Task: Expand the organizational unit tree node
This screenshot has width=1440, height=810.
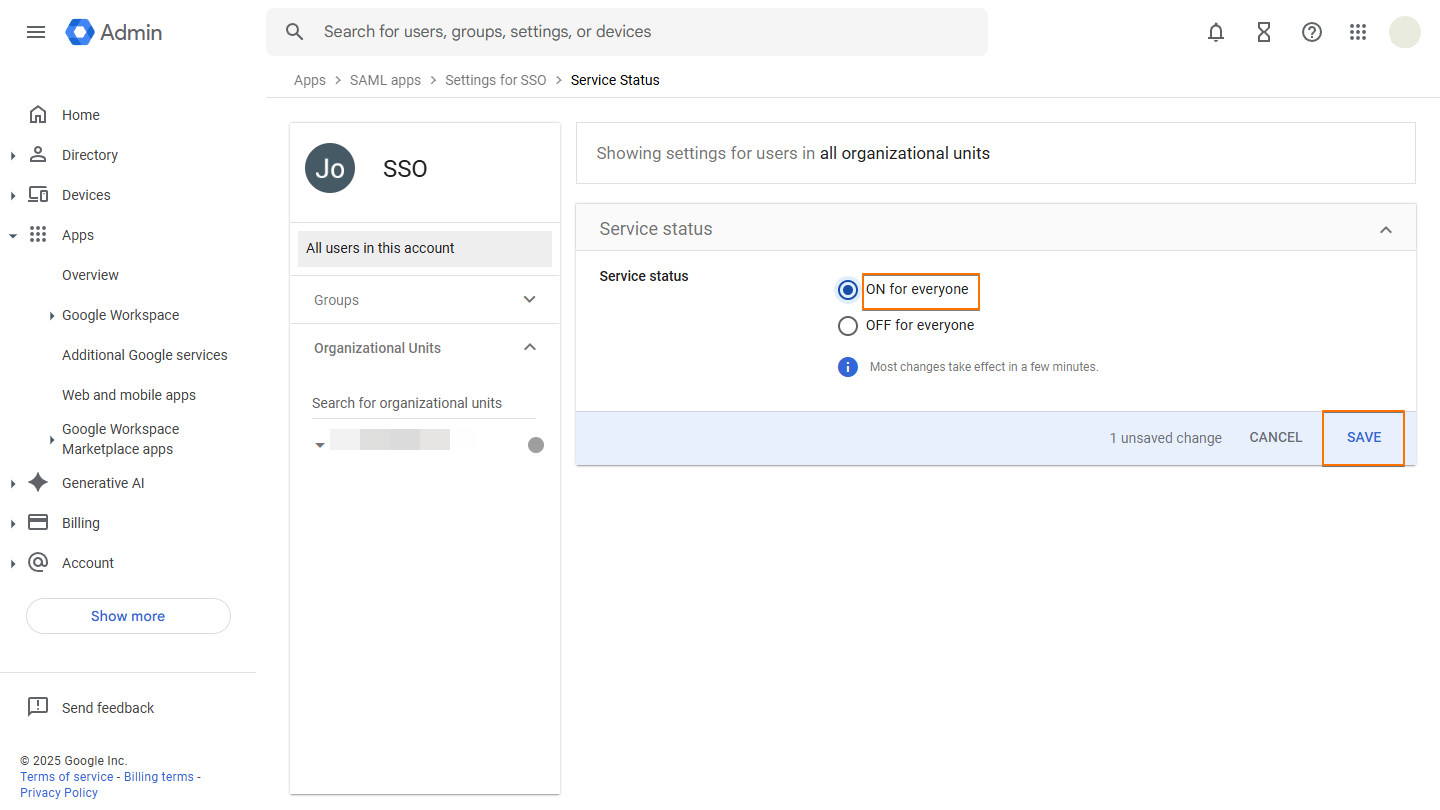Action: coord(320,443)
